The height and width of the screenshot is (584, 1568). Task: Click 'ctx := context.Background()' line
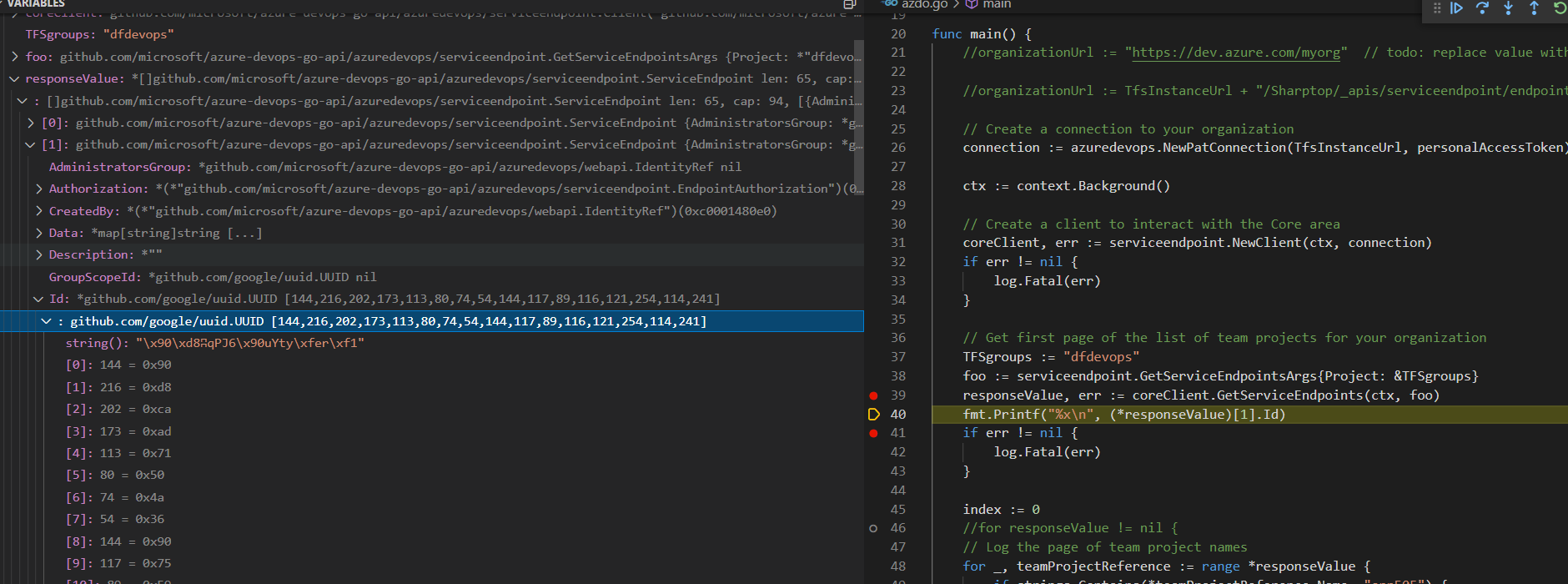[1067, 186]
